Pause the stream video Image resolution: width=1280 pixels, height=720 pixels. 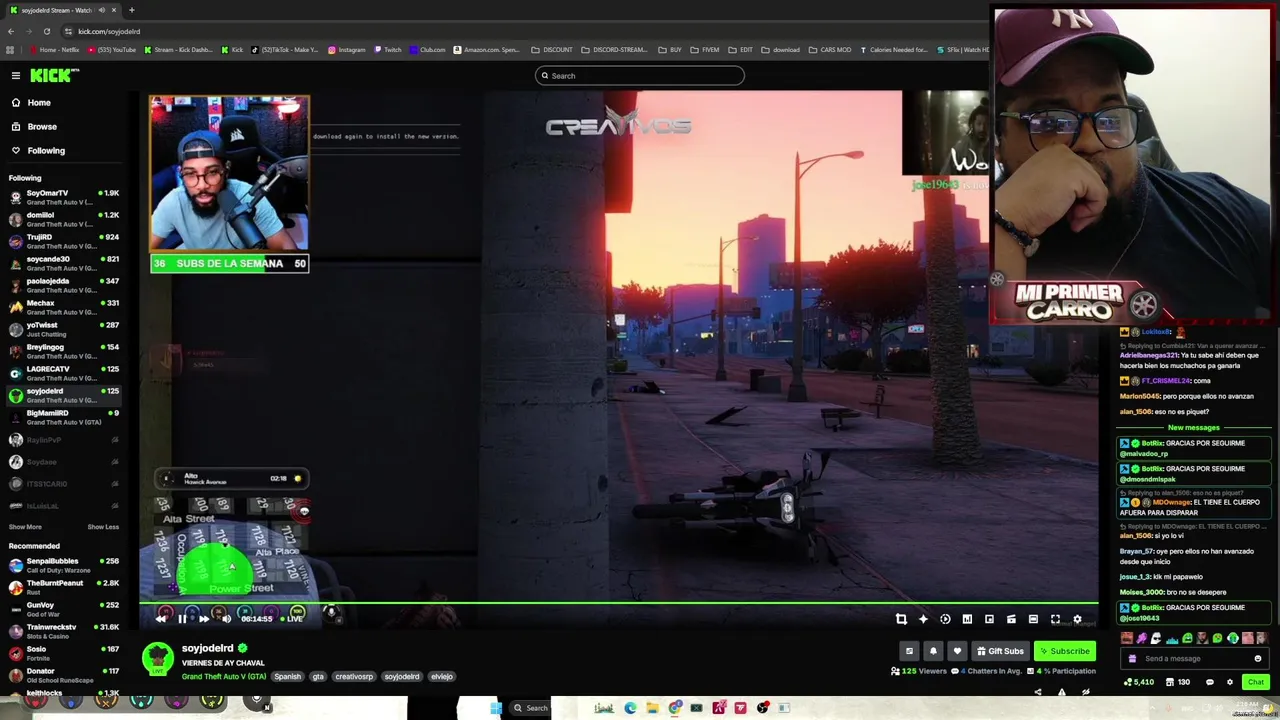tap(182, 619)
